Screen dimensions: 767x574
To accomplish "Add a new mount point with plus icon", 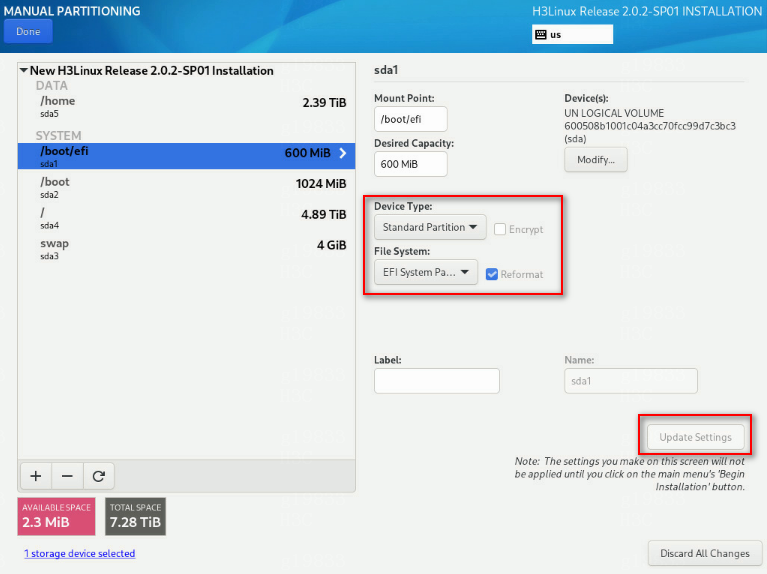I will point(36,476).
